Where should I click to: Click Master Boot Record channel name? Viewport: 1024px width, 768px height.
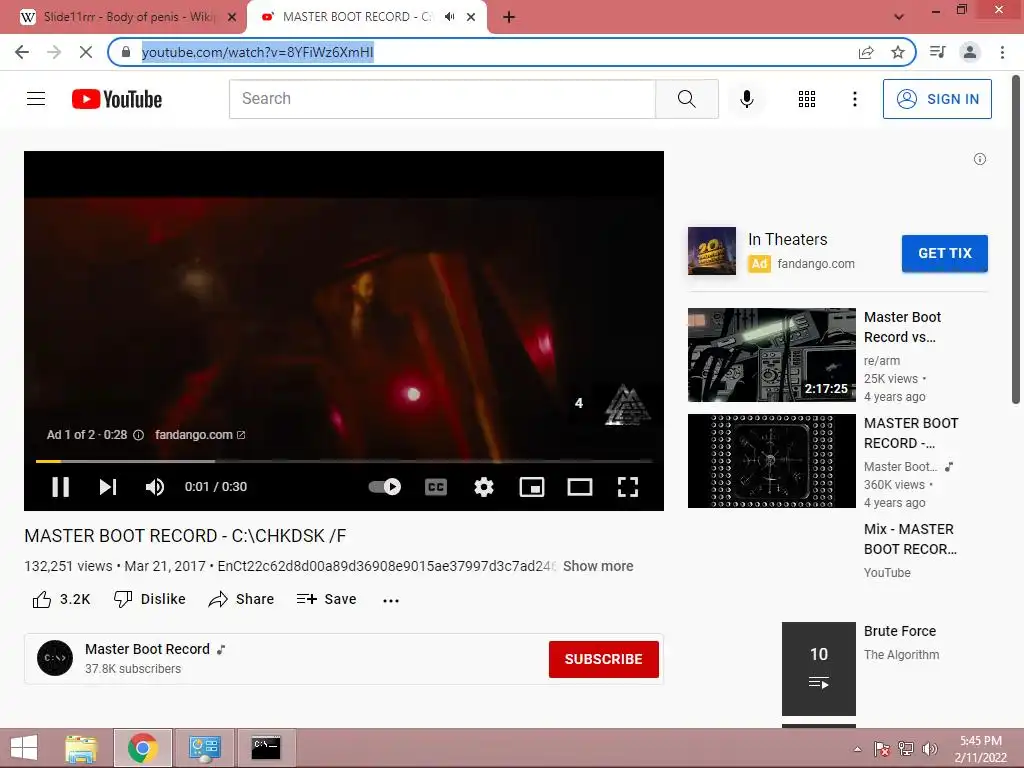[x=147, y=649]
